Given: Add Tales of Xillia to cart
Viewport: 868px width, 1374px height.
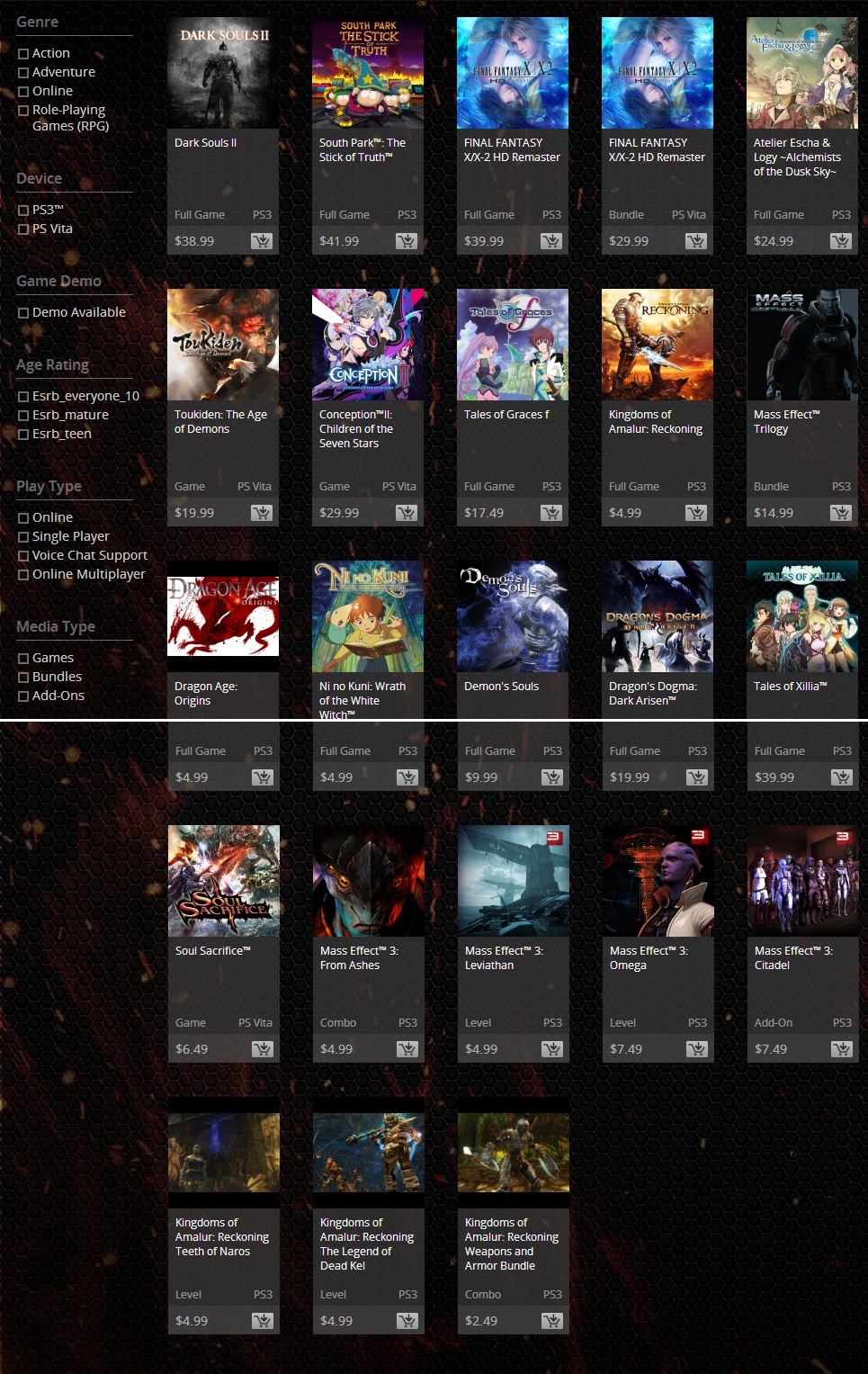Looking at the screenshot, I should [842, 777].
